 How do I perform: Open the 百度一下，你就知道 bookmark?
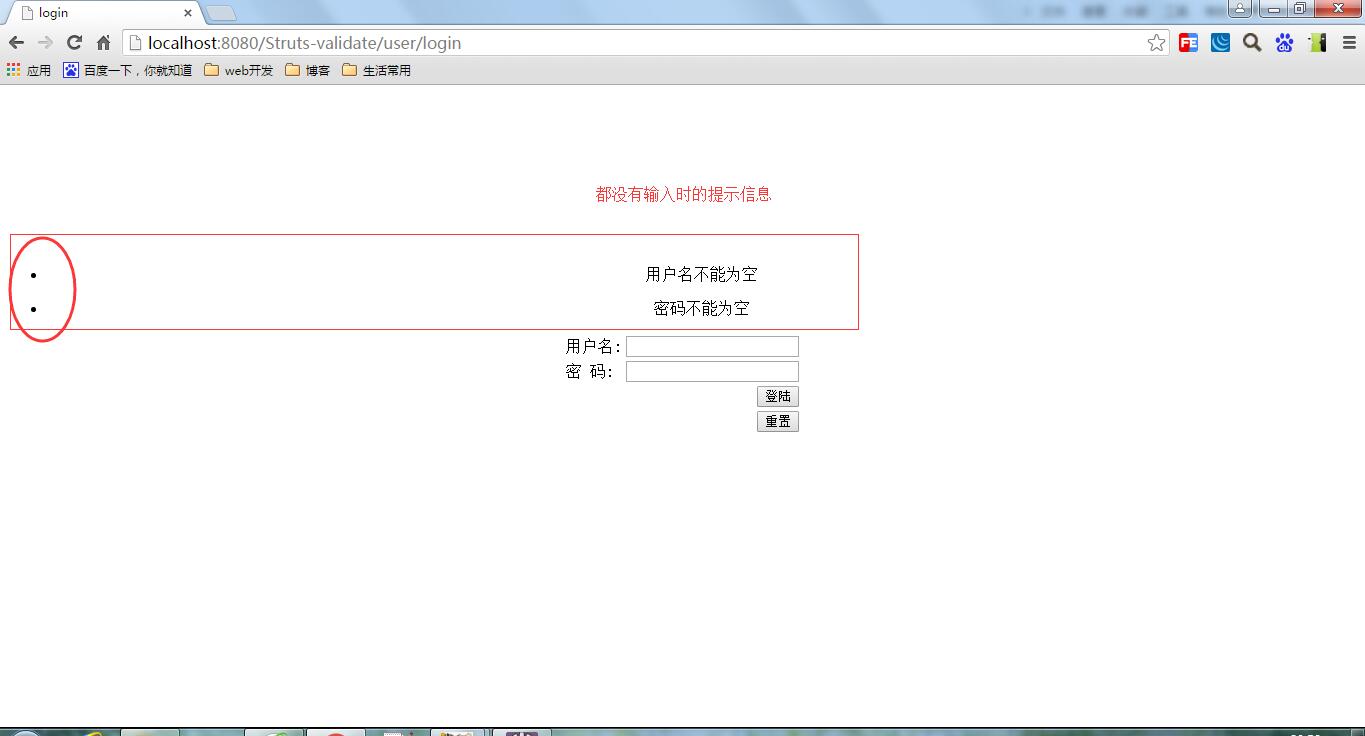click(x=128, y=70)
